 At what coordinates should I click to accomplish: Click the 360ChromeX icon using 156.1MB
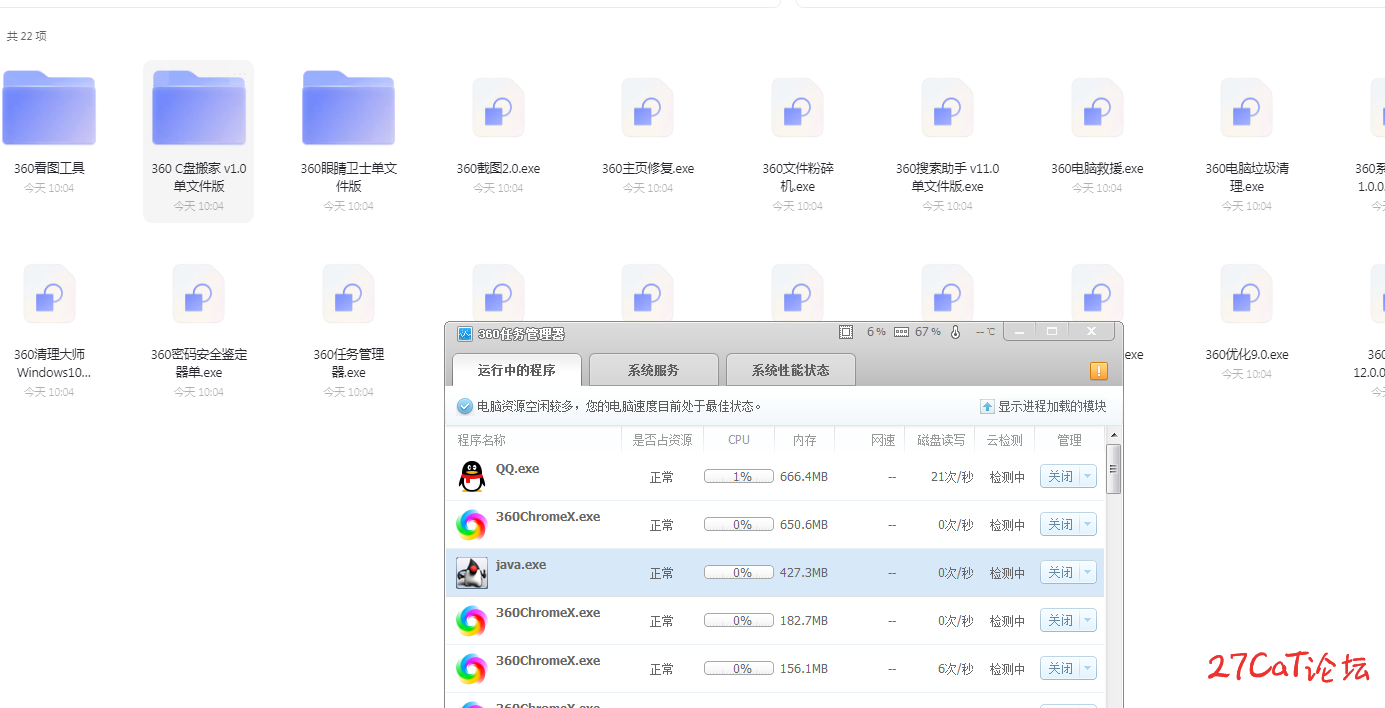pos(472,668)
